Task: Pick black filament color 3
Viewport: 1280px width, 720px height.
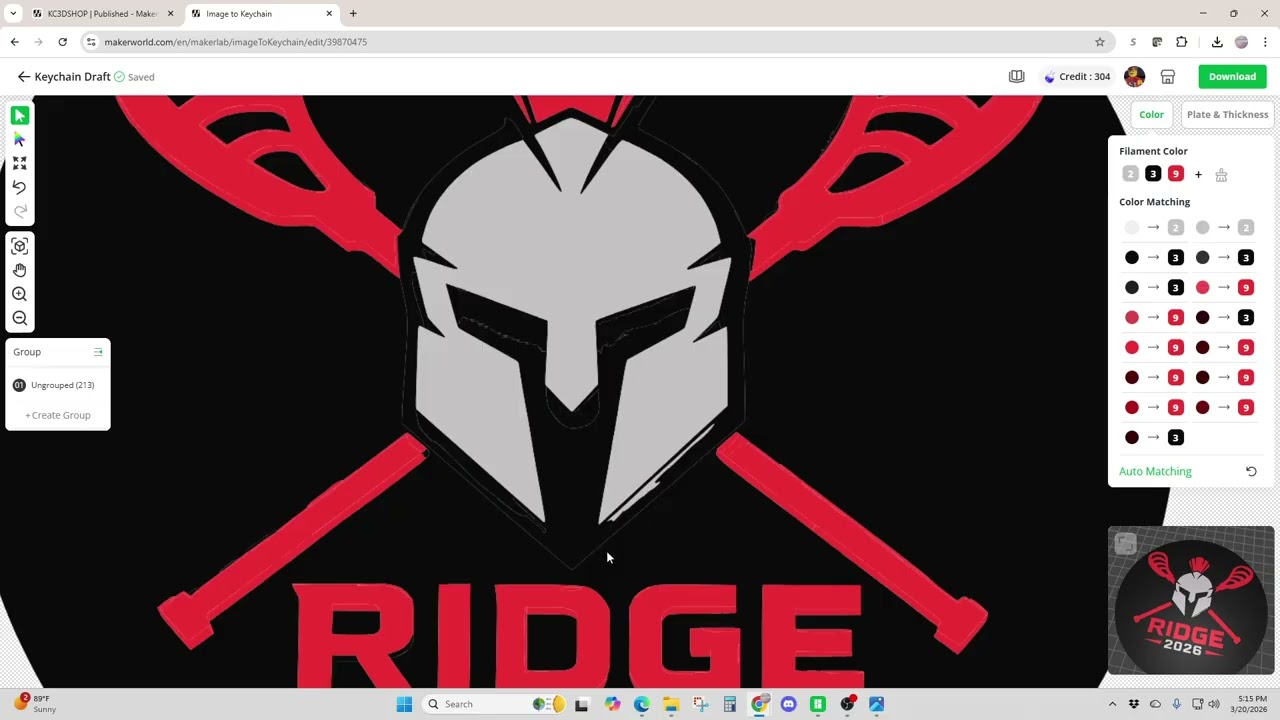Action: point(1153,175)
